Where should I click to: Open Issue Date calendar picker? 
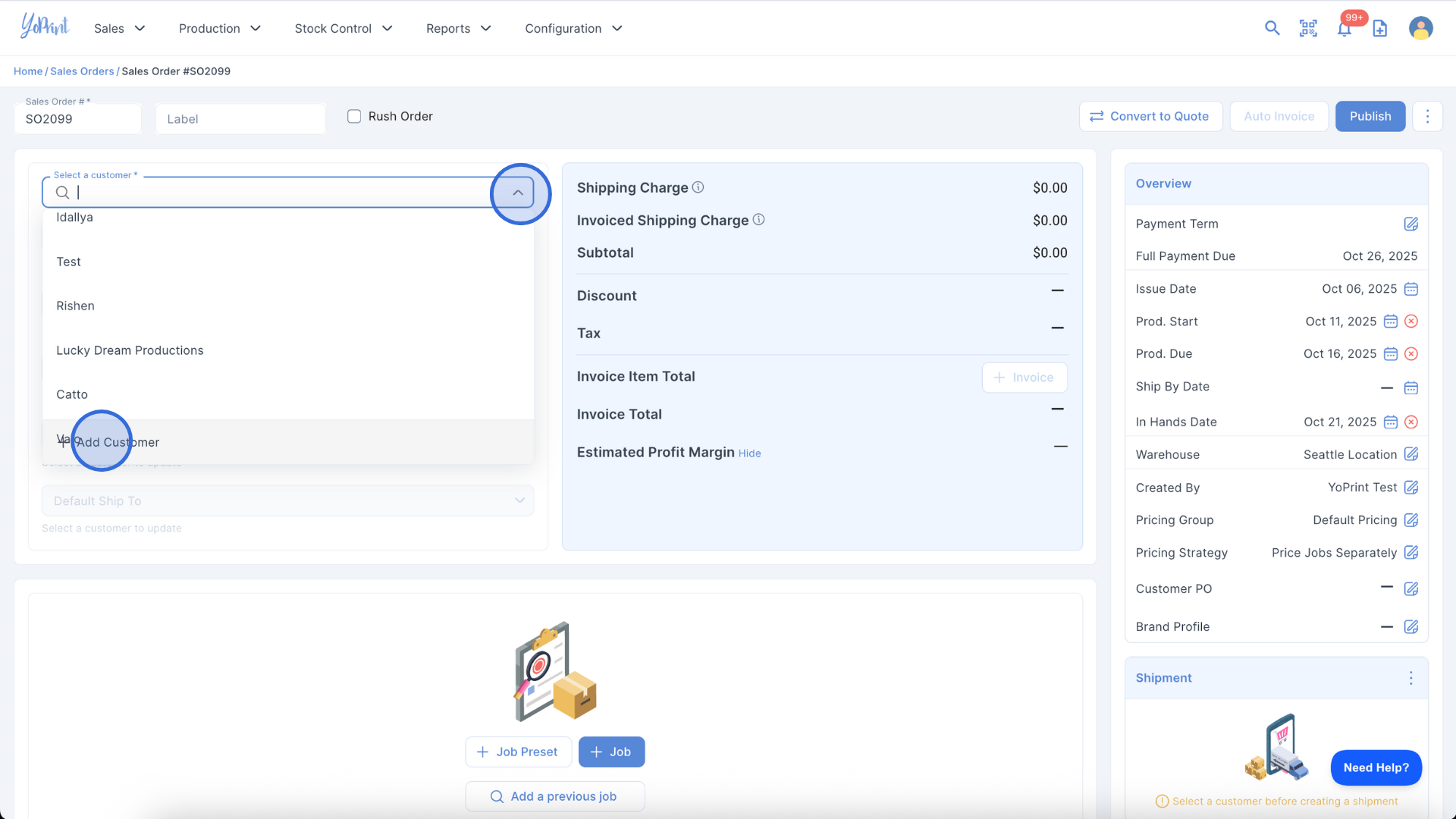tap(1410, 289)
